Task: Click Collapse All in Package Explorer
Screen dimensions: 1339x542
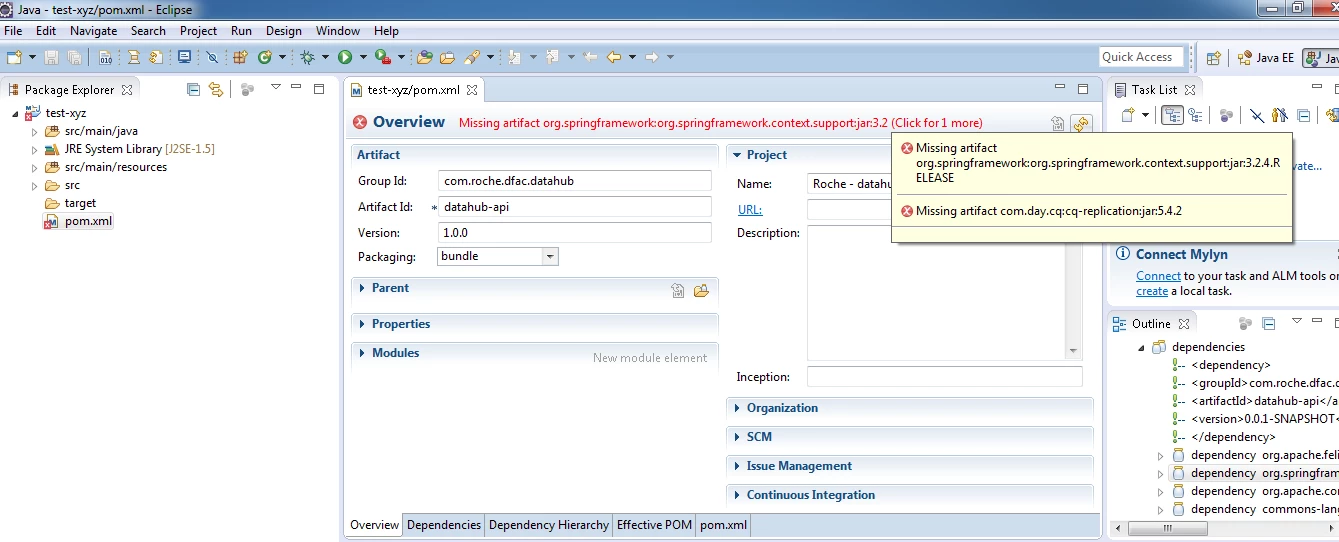Action: 194,90
